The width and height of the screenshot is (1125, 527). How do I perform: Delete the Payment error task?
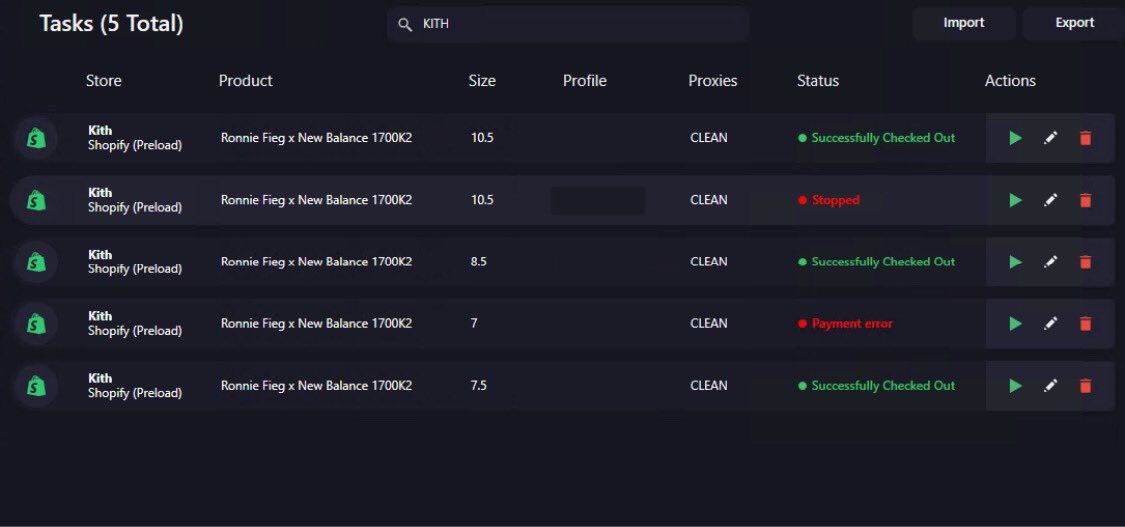tap(1086, 323)
